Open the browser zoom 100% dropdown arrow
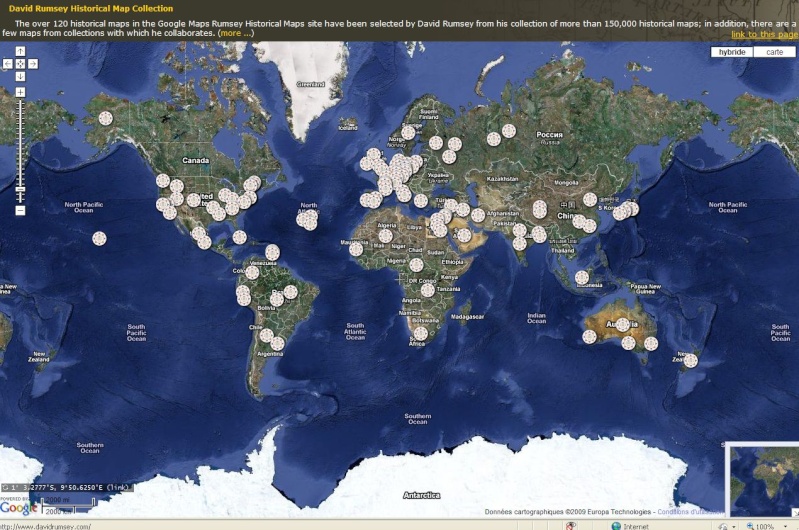This screenshot has height=530, width=799. pos(785,526)
